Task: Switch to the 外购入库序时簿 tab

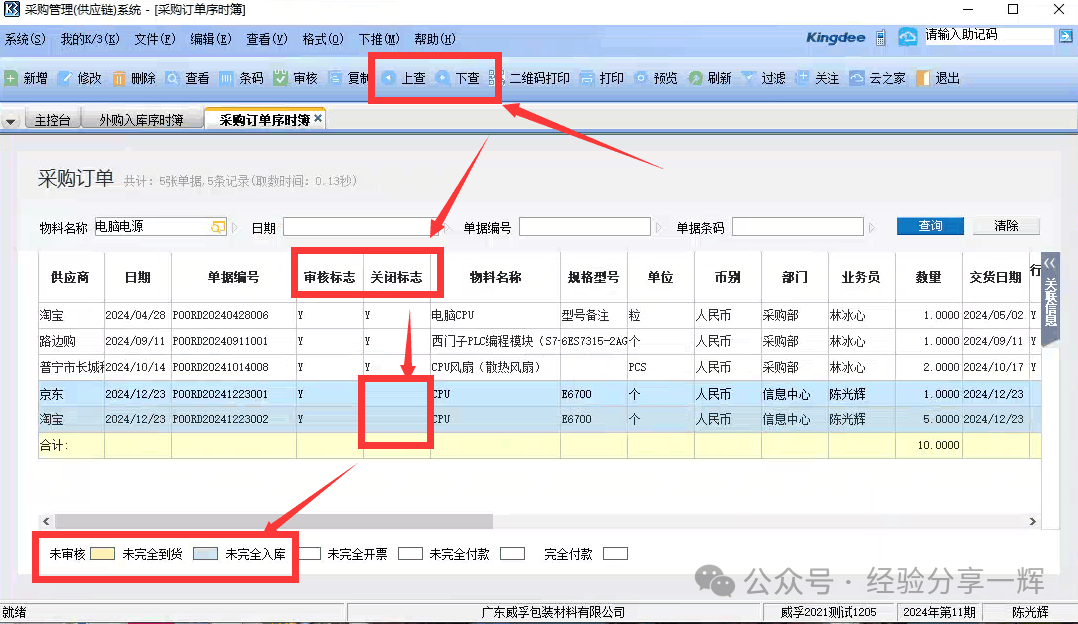Action: (x=141, y=120)
